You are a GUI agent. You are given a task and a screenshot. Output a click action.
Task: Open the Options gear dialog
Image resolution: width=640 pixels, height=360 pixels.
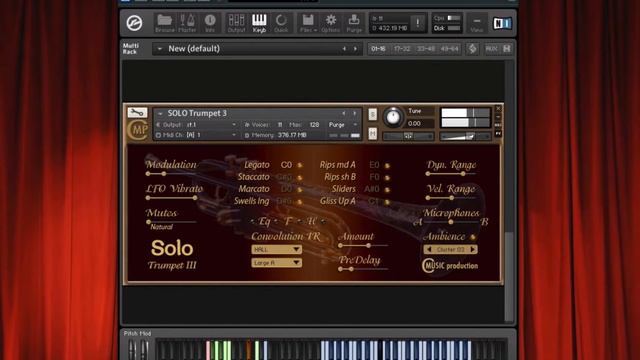(331, 23)
